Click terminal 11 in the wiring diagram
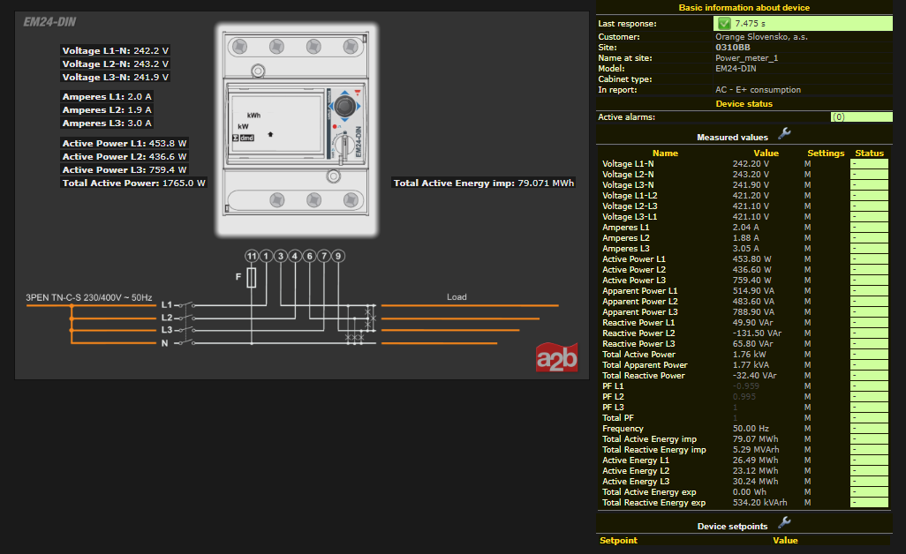The height and width of the screenshot is (554, 906). (x=251, y=257)
